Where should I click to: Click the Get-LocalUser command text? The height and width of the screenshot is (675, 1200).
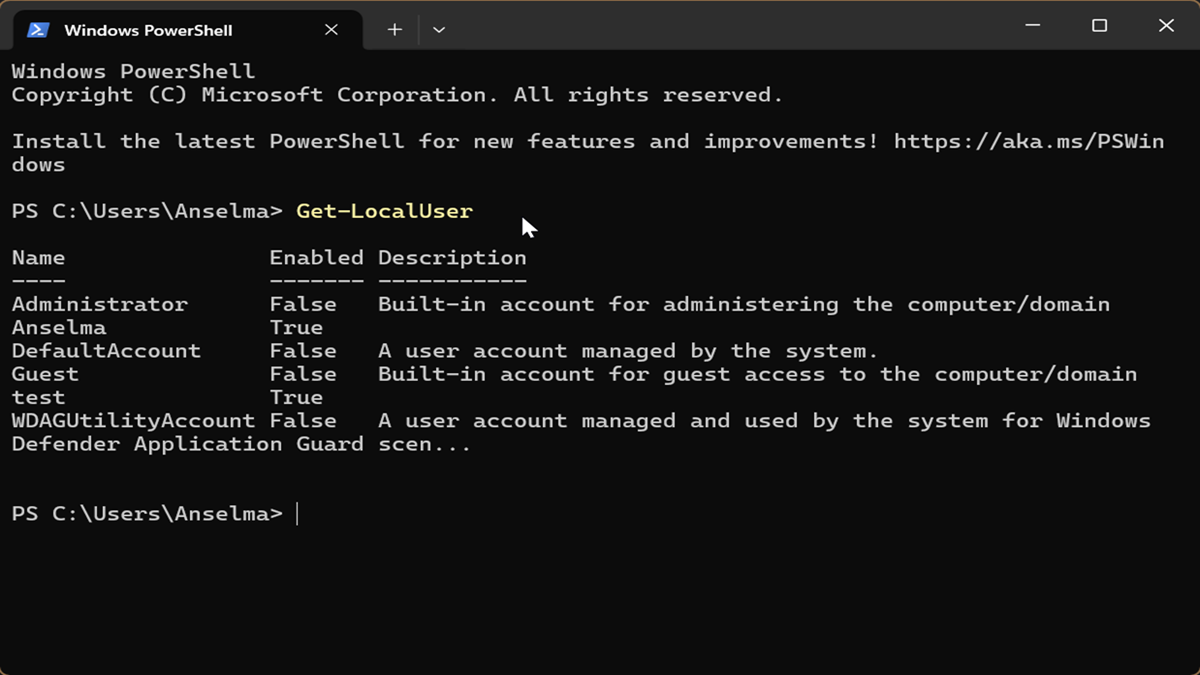384,211
